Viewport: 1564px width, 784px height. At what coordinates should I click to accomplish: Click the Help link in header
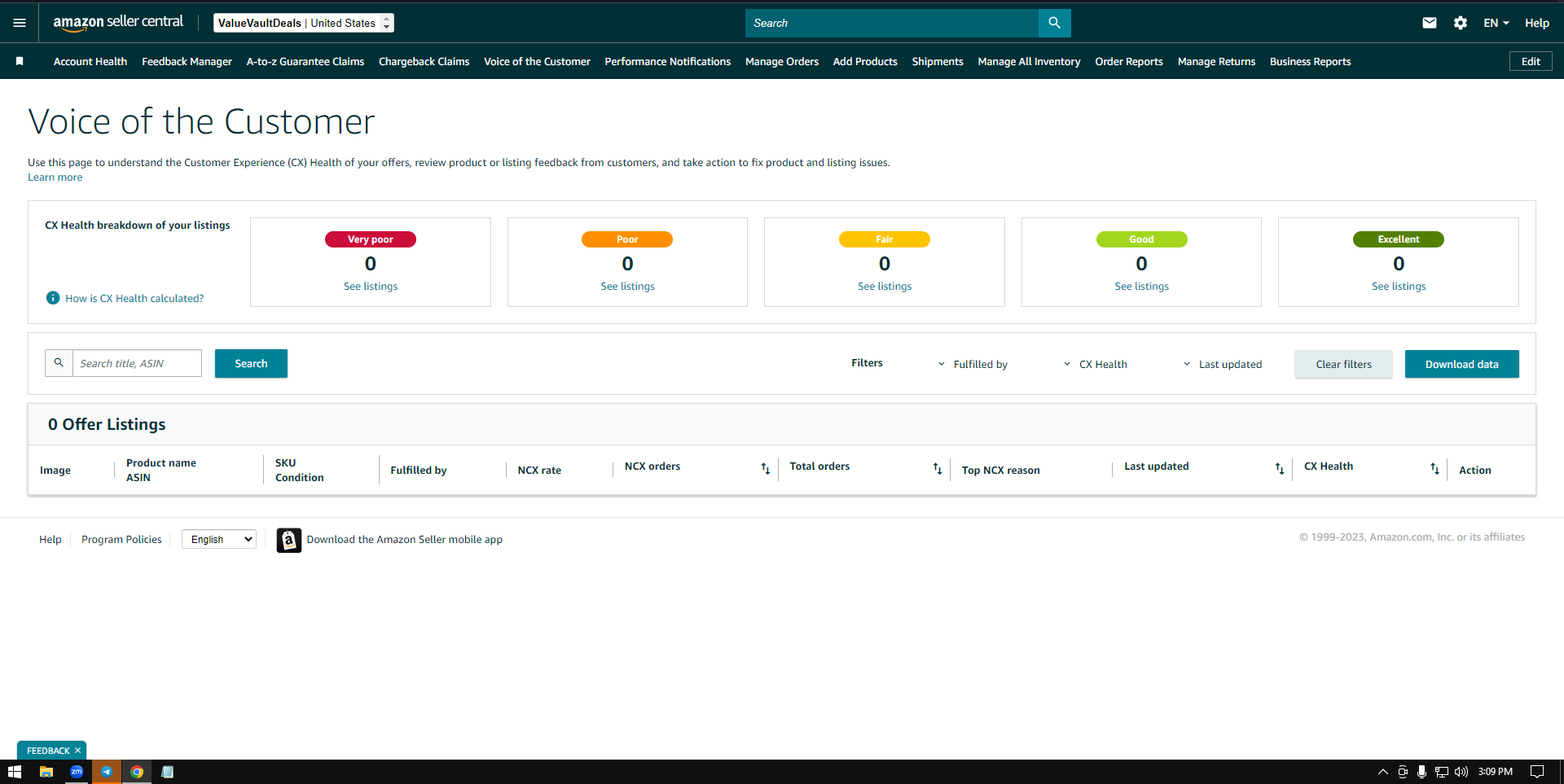pos(1537,23)
